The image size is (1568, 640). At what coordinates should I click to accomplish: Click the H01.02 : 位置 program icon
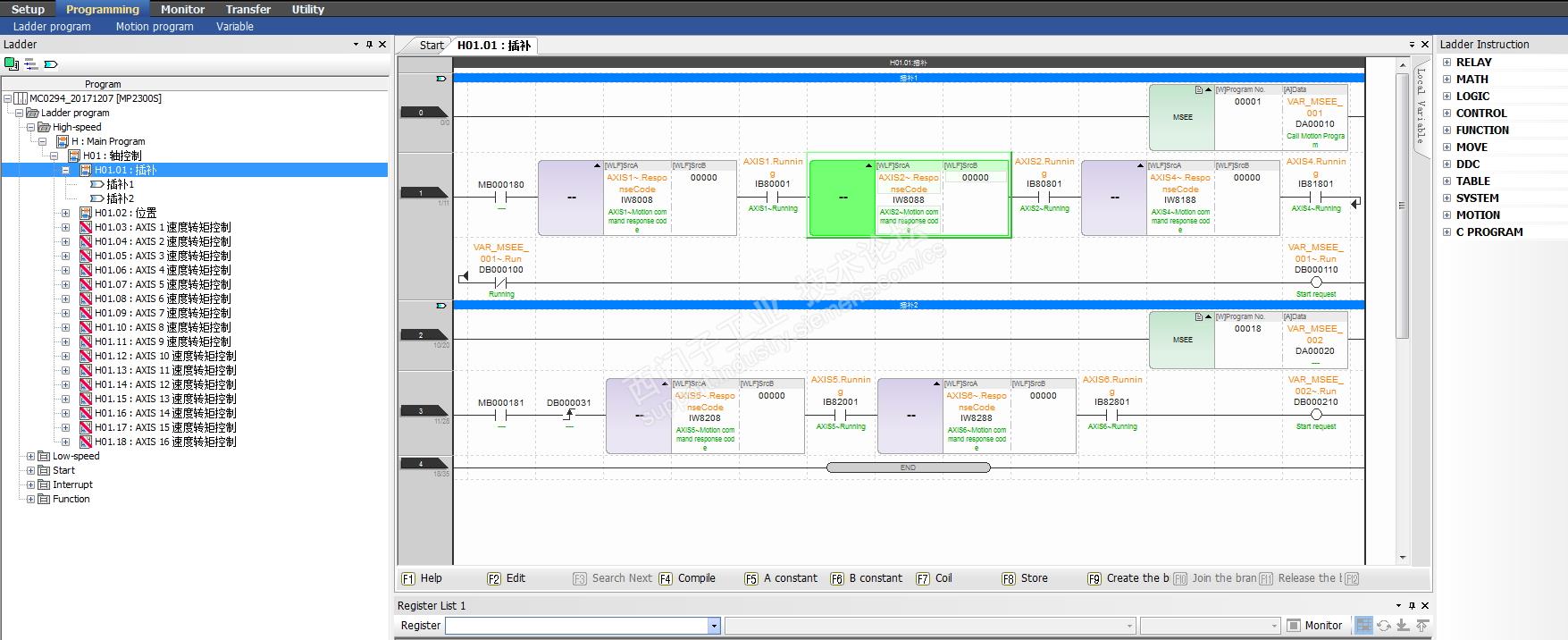[x=86, y=213]
